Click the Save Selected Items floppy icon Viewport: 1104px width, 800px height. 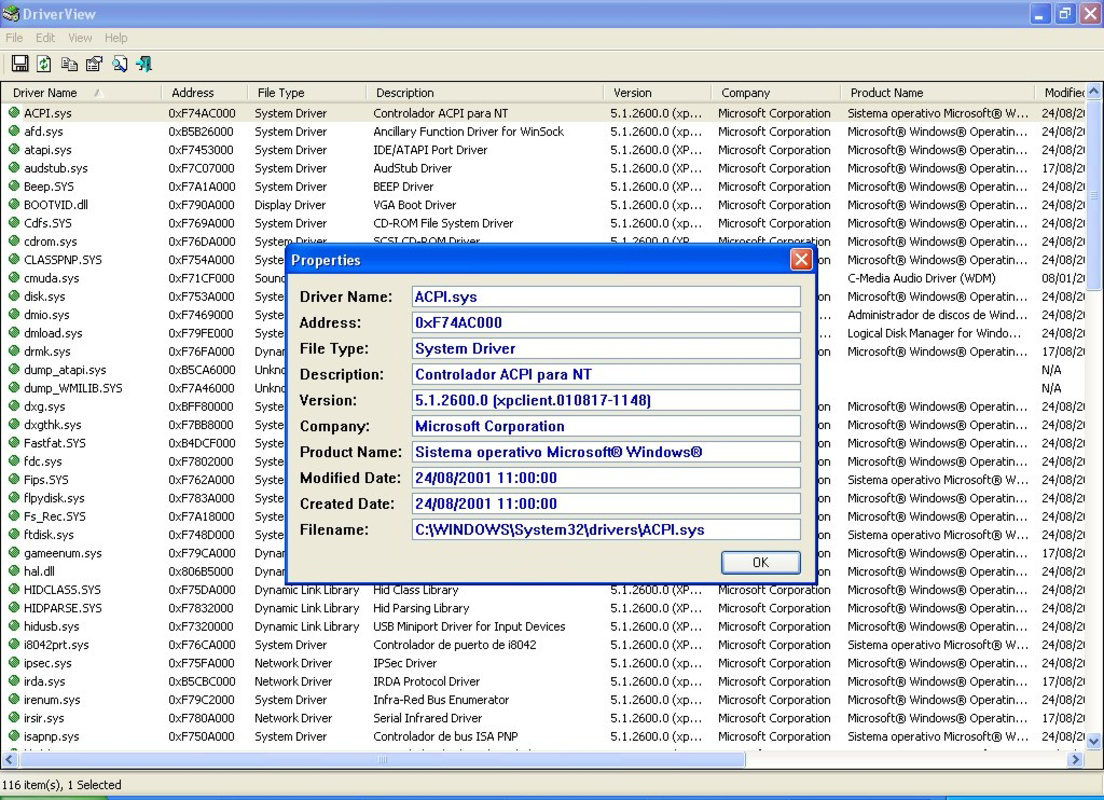tap(20, 64)
